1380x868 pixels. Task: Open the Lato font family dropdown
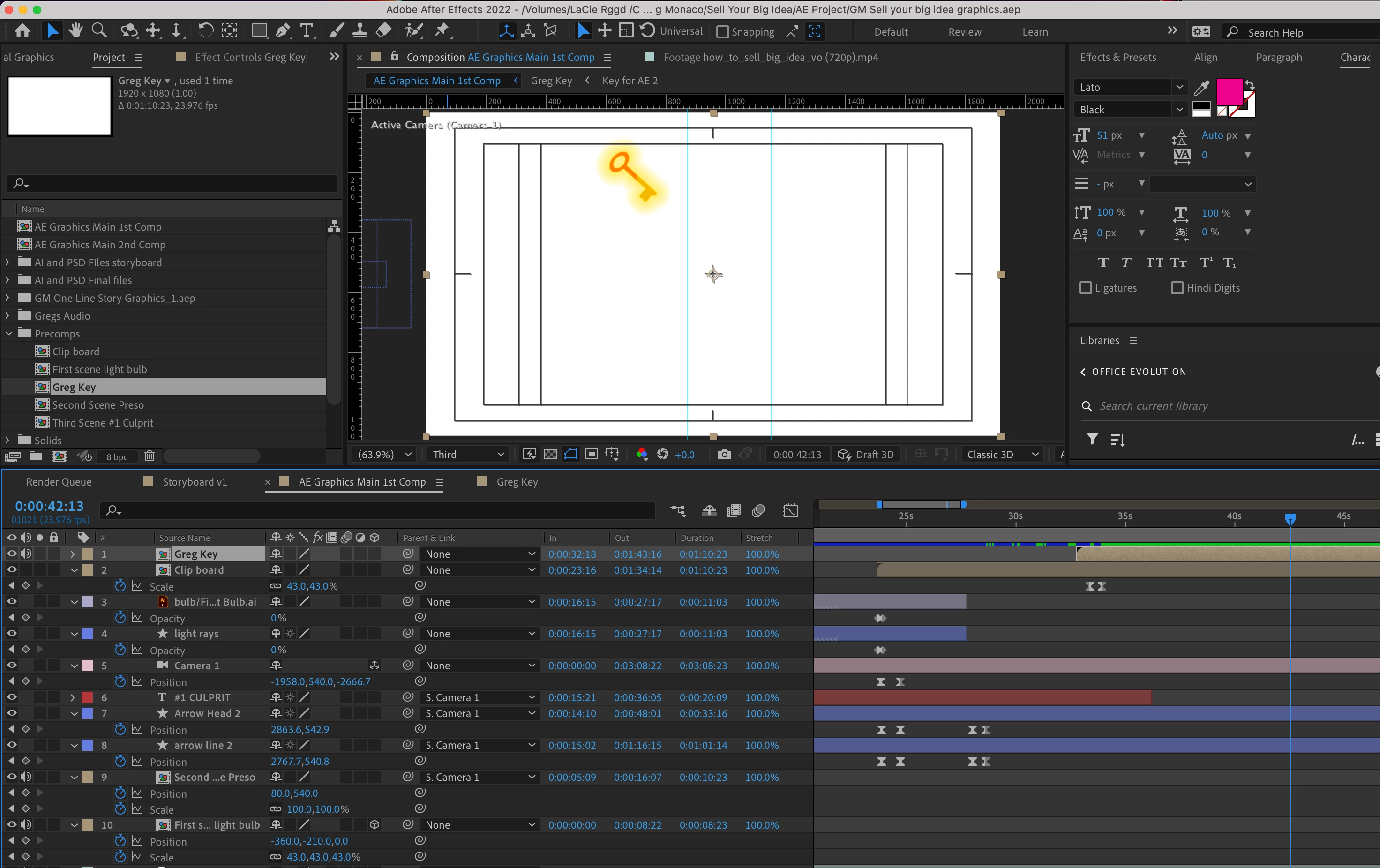1179,87
